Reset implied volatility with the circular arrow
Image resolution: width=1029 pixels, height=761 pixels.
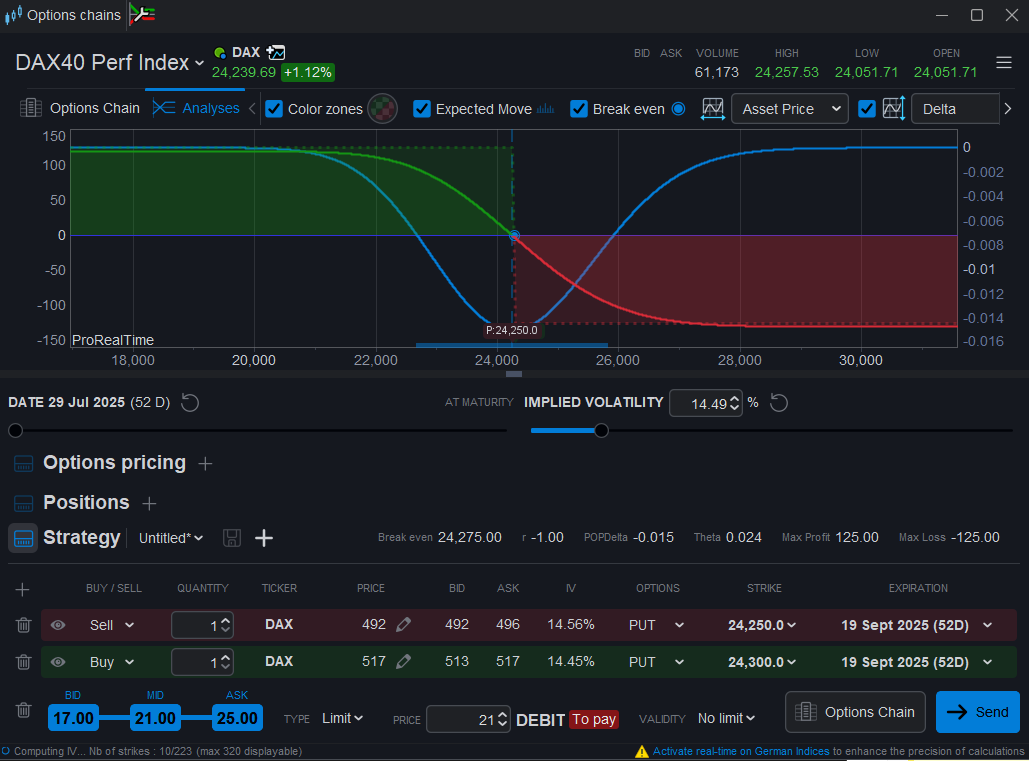(779, 402)
